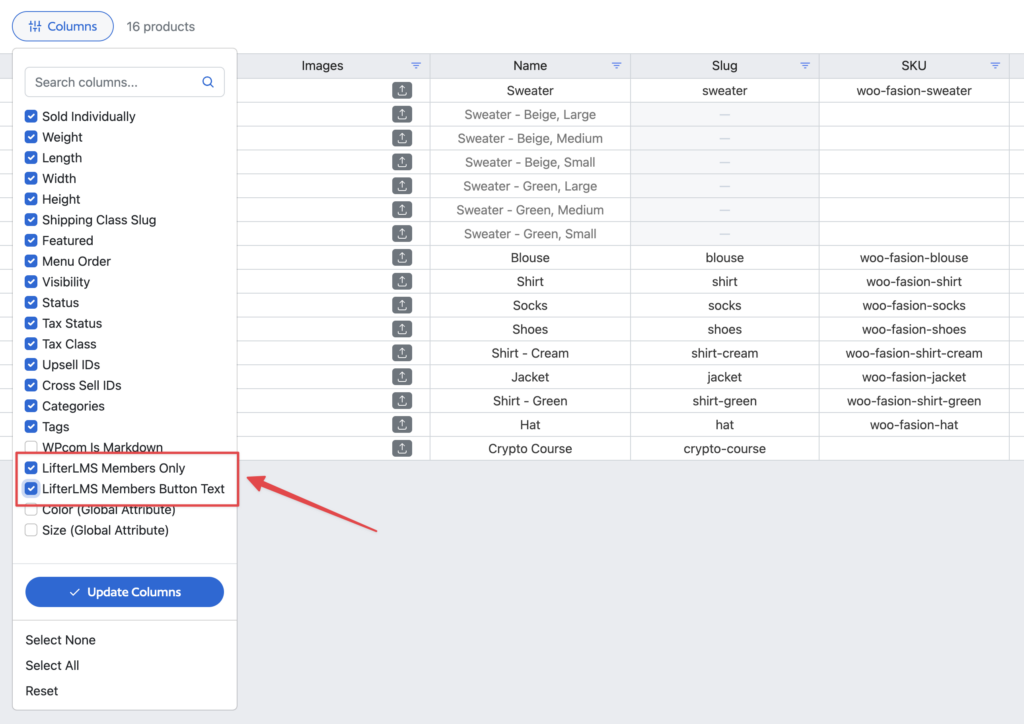This screenshot has width=1024, height=724.
Task: Click upload icon in Sweater - Beige, Large row
Action: click(402, 114)
